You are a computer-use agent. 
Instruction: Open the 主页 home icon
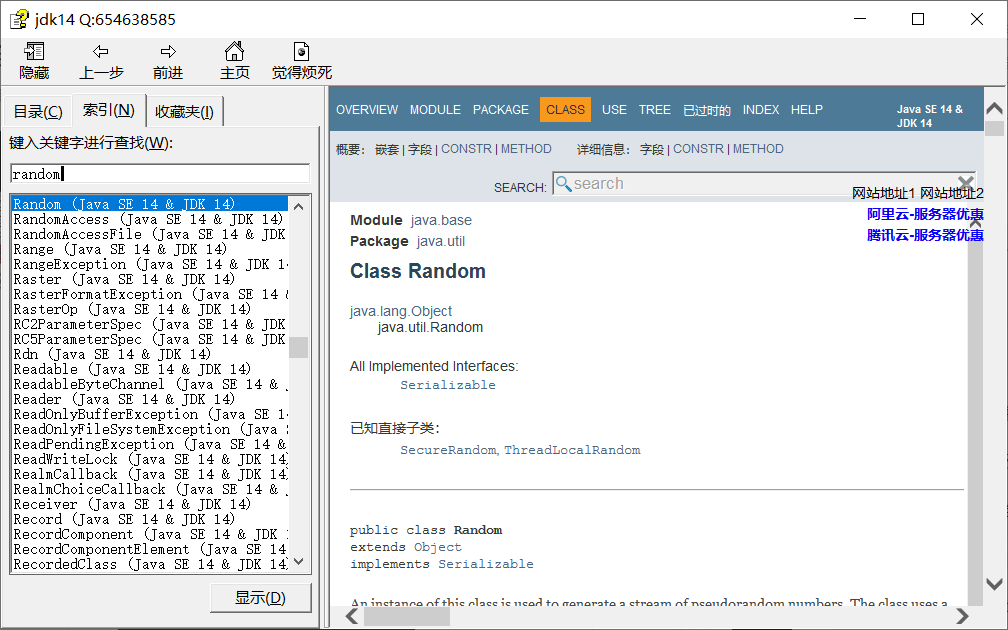click(235, 51)
